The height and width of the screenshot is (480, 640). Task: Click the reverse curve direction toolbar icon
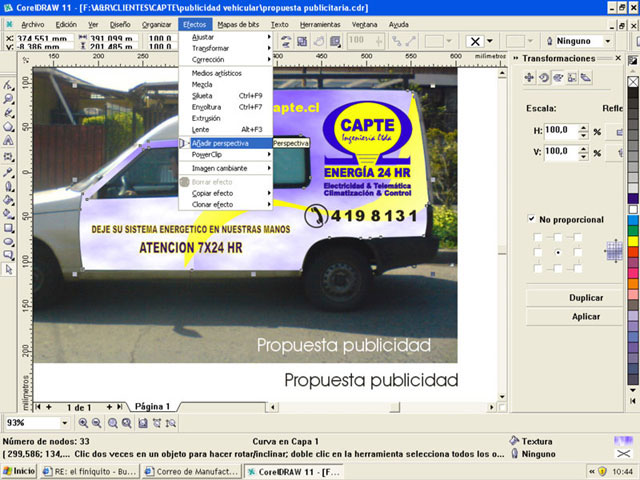tap(286, 41)
